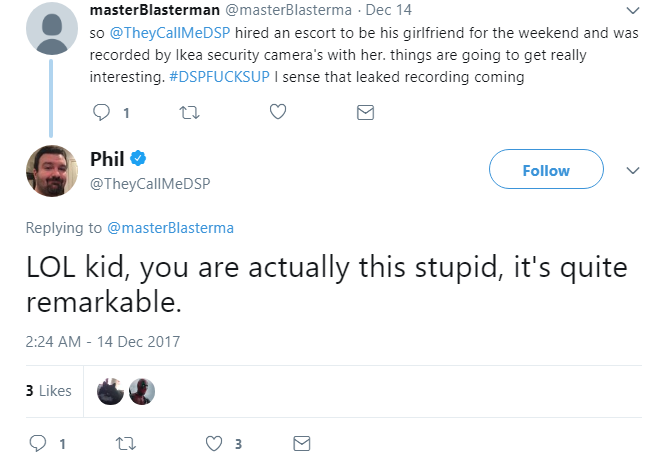View the 3 Likes list
The width and height of the screenshot is (663, 469).
click(49, 391)
